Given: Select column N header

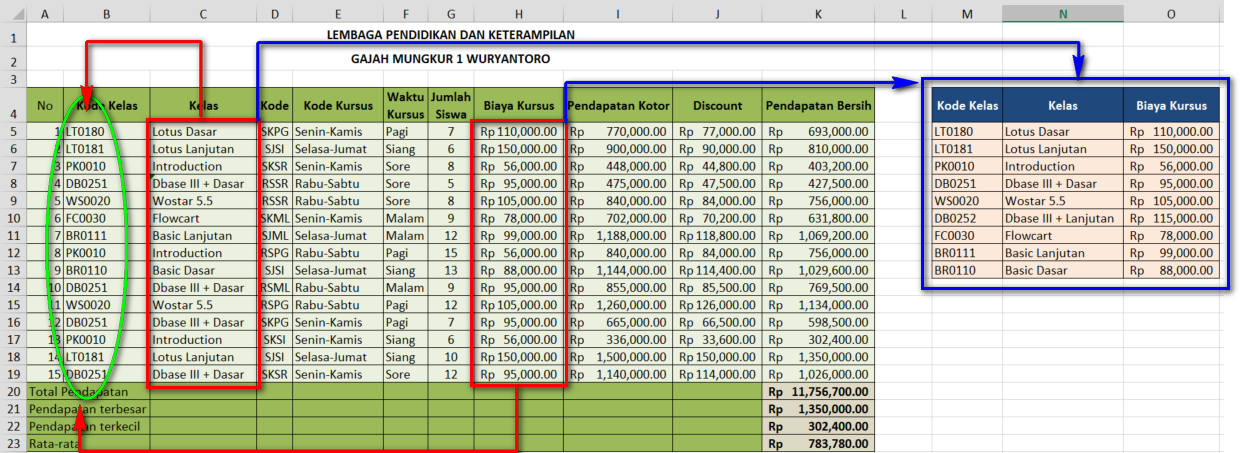Looking at the screenshot, I should click(1063, 14).
